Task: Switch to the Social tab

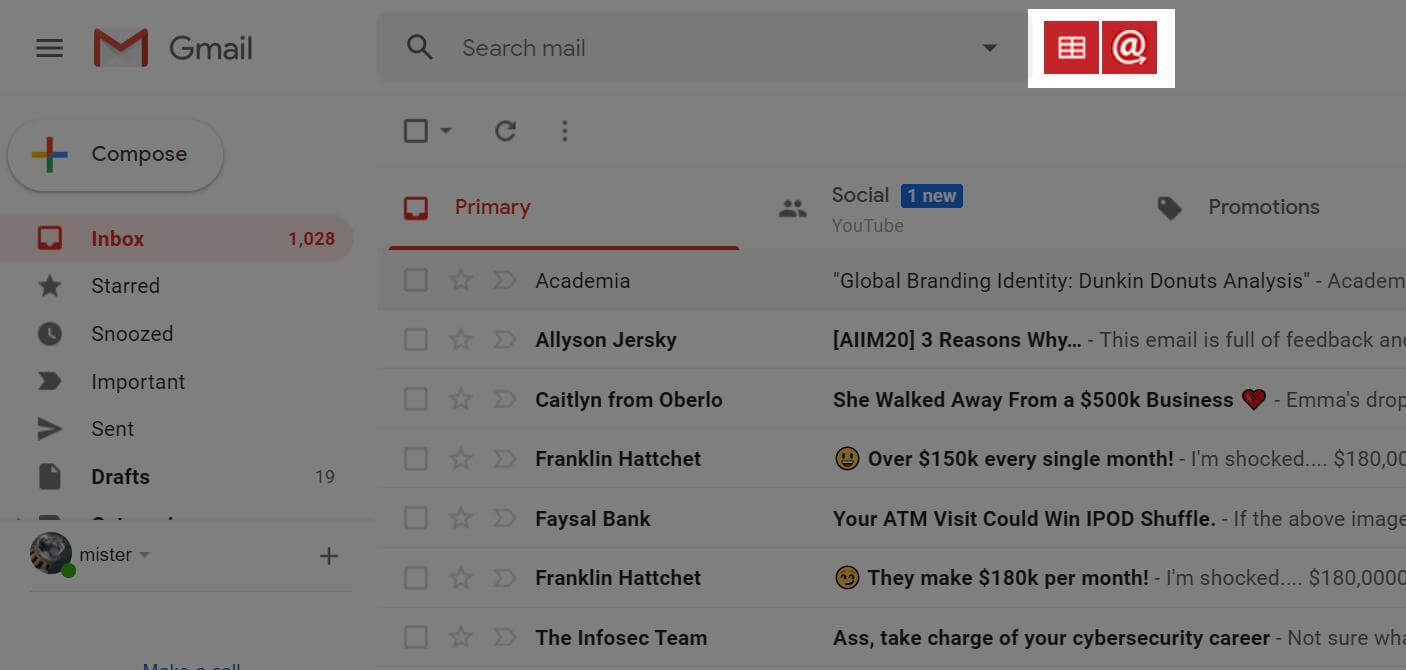Action: tap(944, 208)
